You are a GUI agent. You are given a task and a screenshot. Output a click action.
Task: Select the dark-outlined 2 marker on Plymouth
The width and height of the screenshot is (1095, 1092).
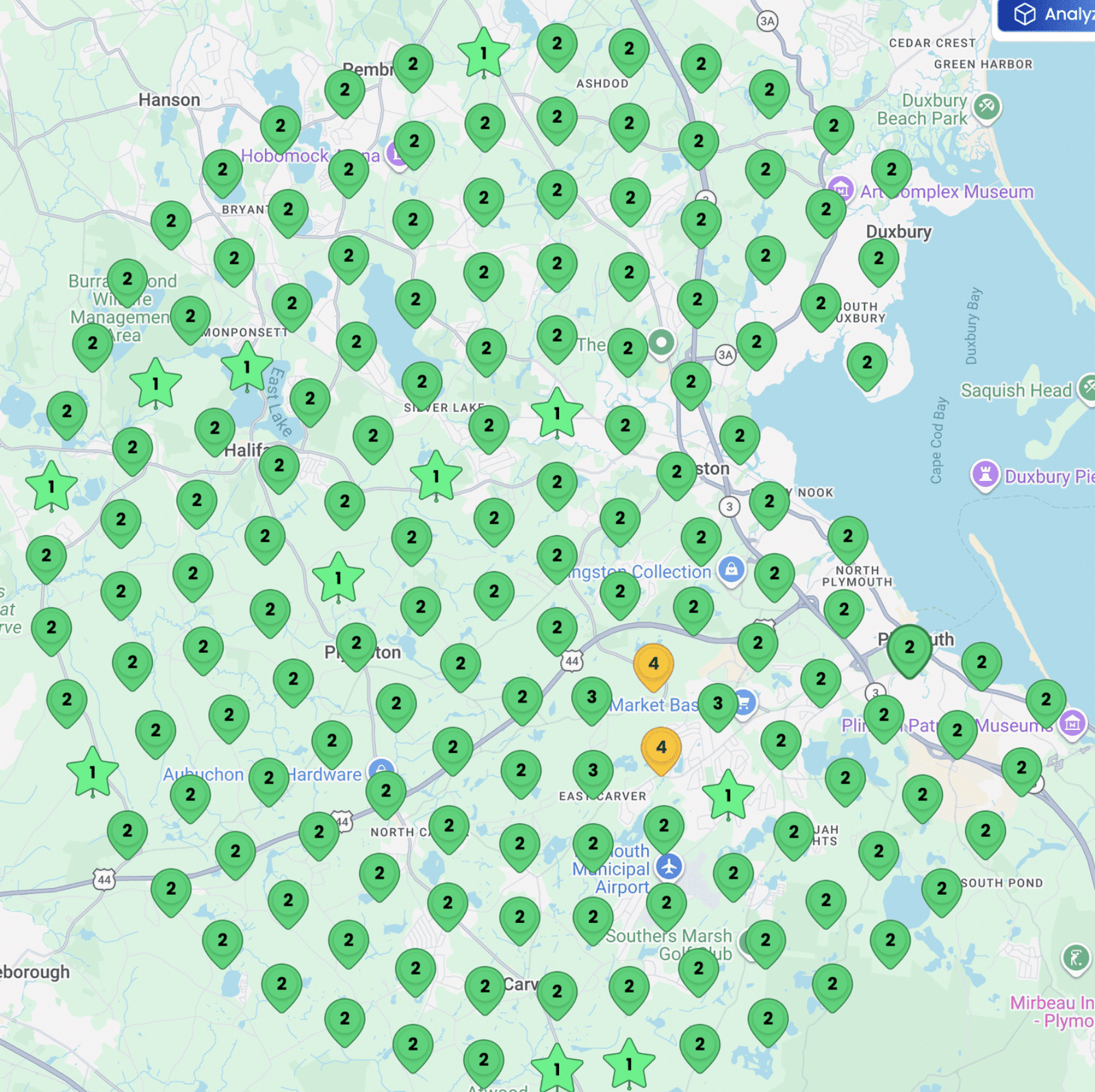(909, 647)
